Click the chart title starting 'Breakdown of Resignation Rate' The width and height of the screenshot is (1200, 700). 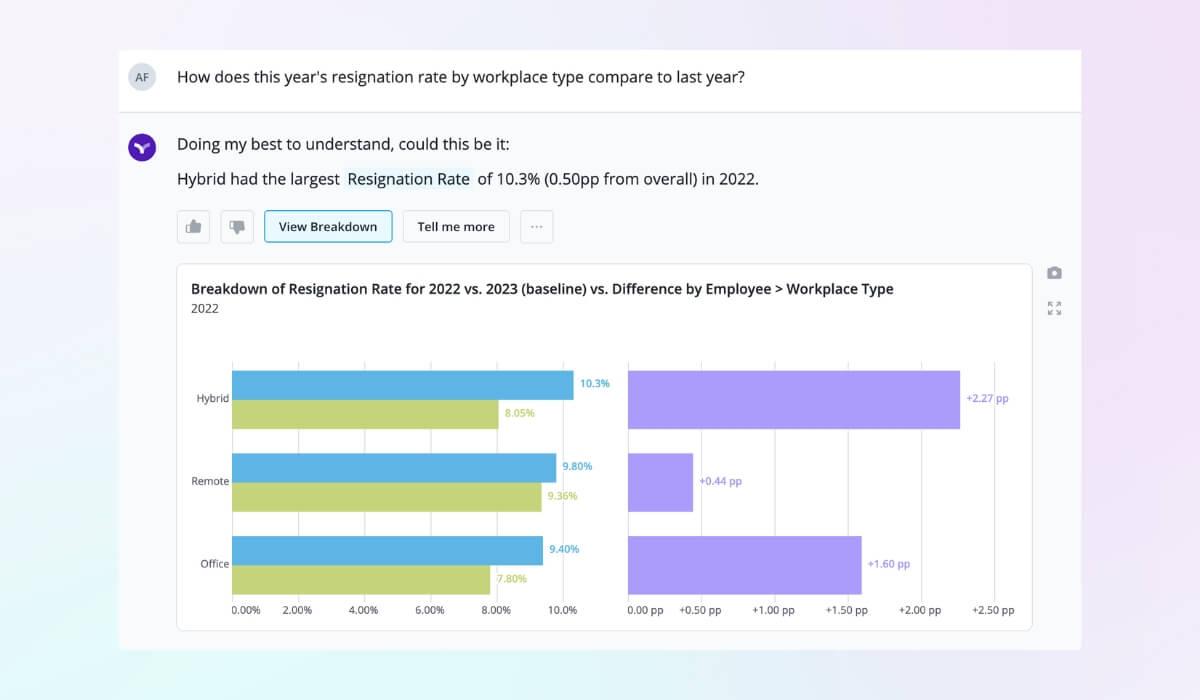pos(542,289)
